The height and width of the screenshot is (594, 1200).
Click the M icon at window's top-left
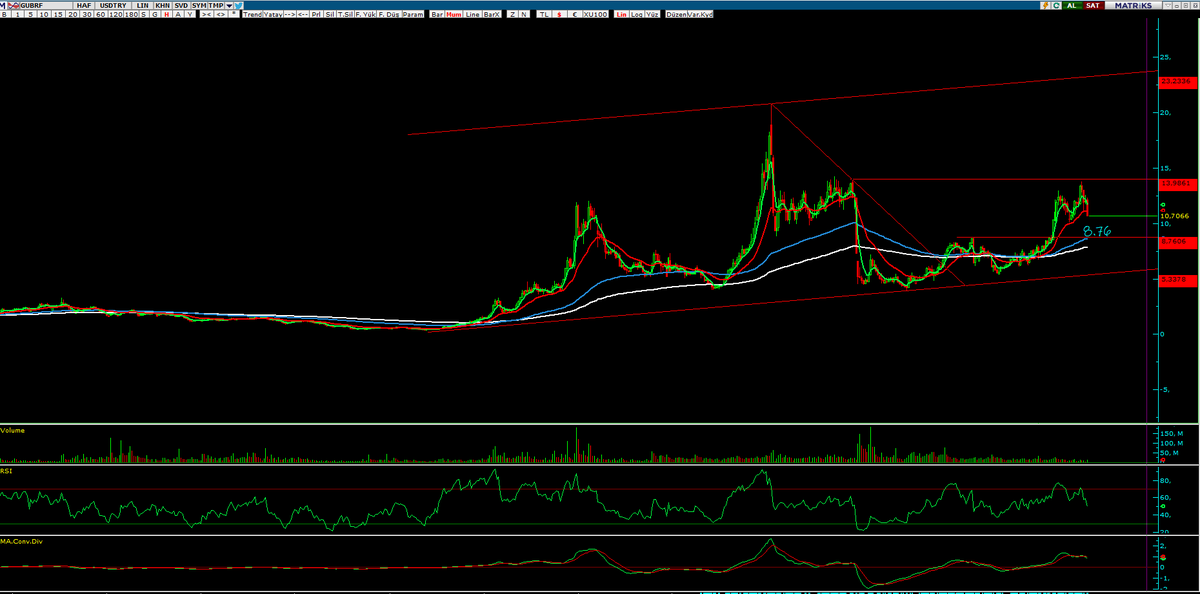[3, 6]
